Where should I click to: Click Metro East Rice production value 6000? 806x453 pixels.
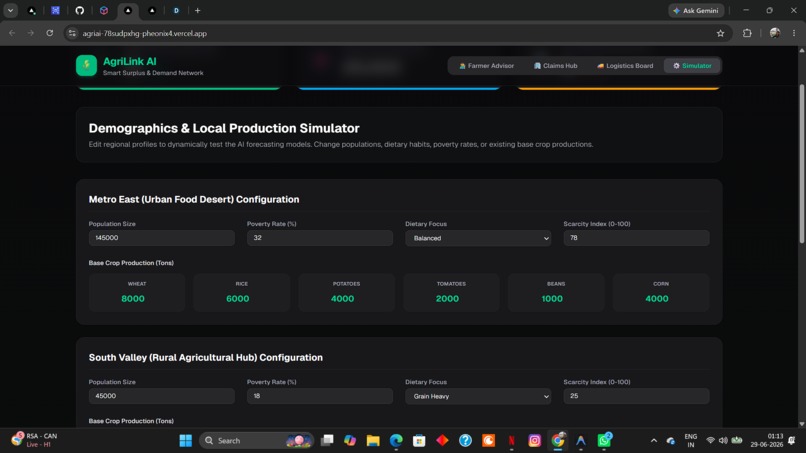click(x=237, y=299)
